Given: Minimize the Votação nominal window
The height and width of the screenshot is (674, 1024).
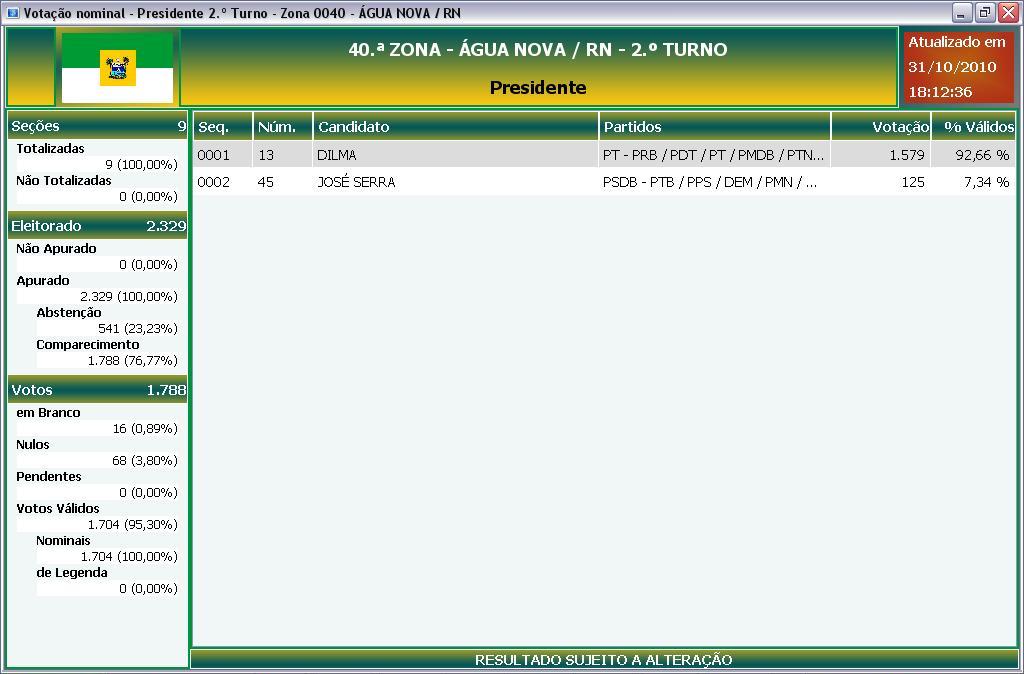Looking at the screenshot, I should pyautogui.click(x=962, y=13).
